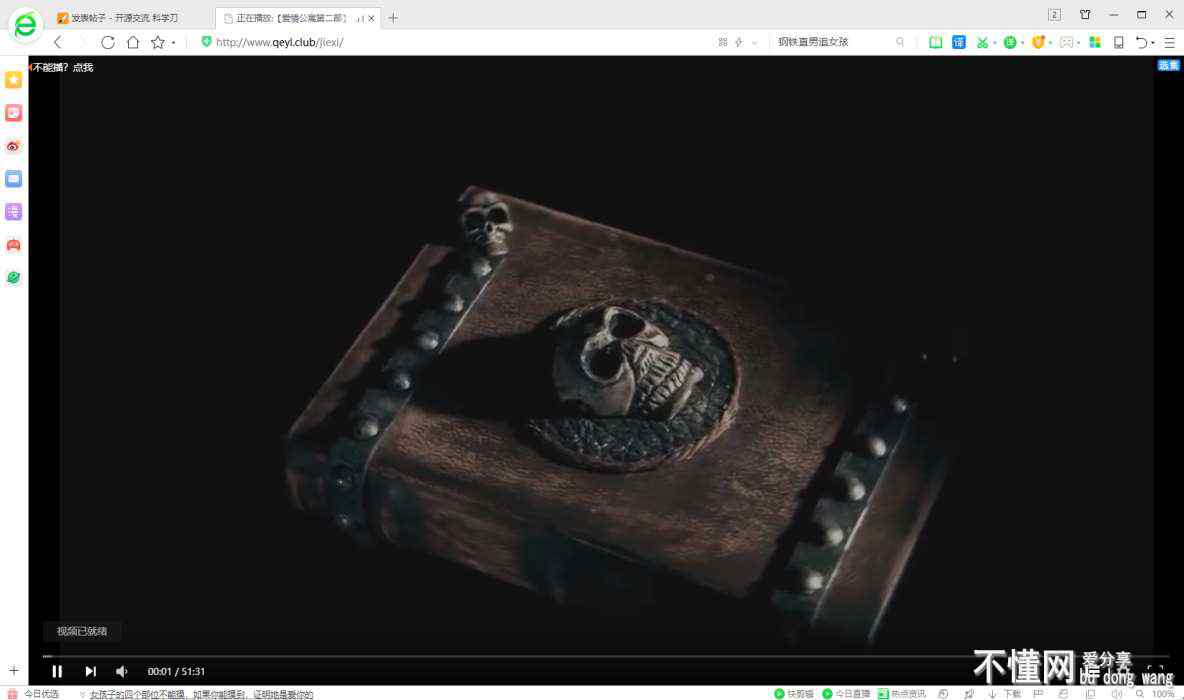
Task: Click the green site security shield
Action: pos(206,42)
